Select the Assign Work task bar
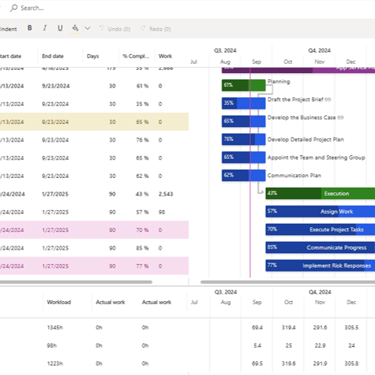Viewport: 375px width, 375px height. click(320, 211)
